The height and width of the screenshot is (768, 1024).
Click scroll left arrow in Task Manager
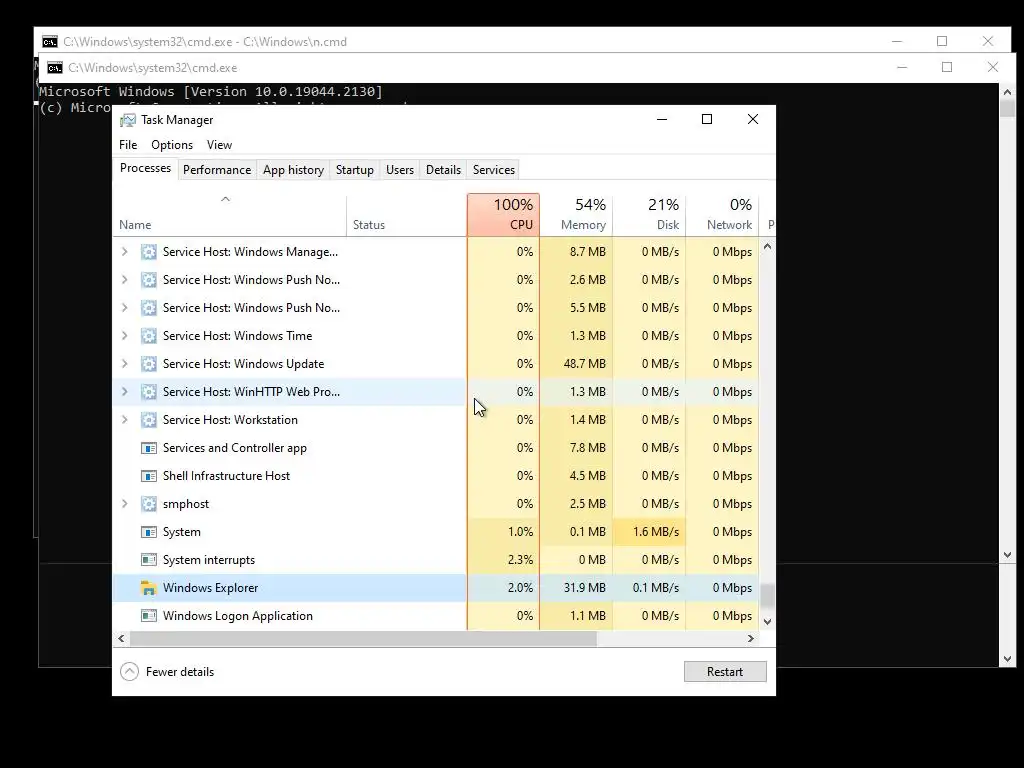(x=121, y=639)
